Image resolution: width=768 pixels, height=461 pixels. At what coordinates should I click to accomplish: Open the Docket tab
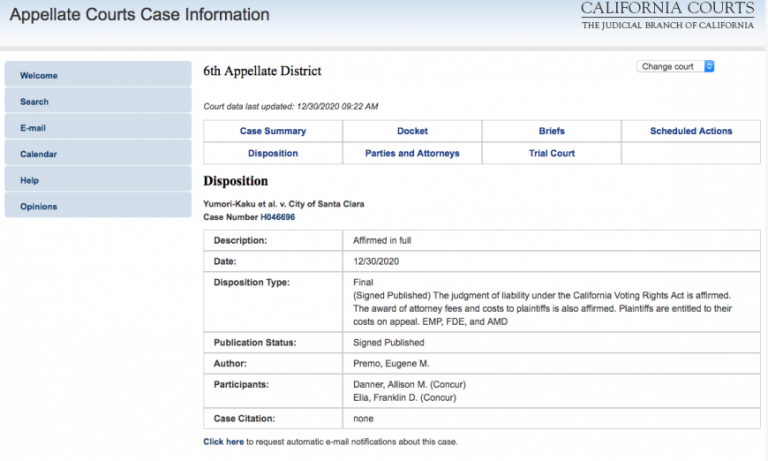coord(412,131)
